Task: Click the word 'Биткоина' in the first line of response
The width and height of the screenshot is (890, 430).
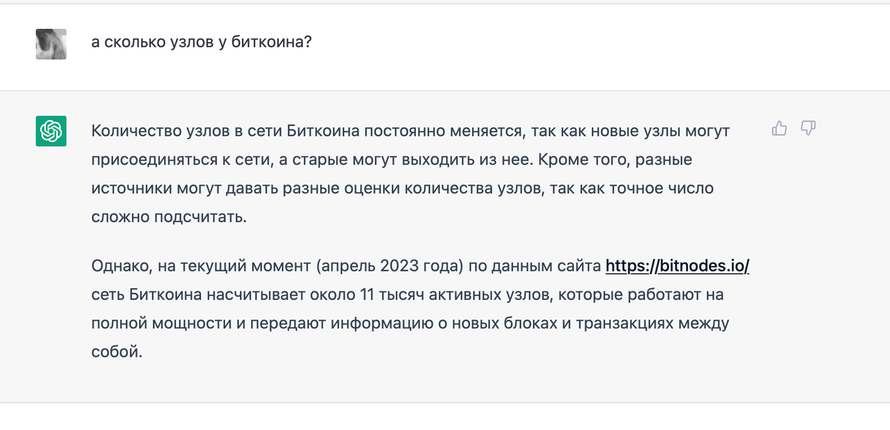Action: (x=322, y=131)
